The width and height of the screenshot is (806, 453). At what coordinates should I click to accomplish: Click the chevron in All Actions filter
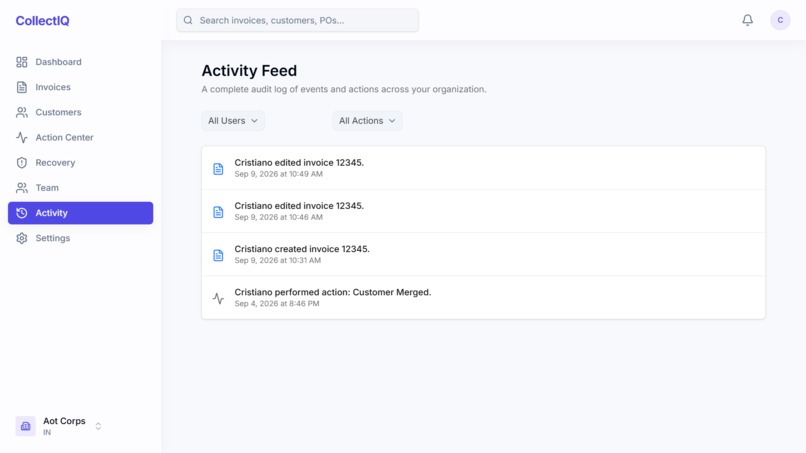click(392, 121)
